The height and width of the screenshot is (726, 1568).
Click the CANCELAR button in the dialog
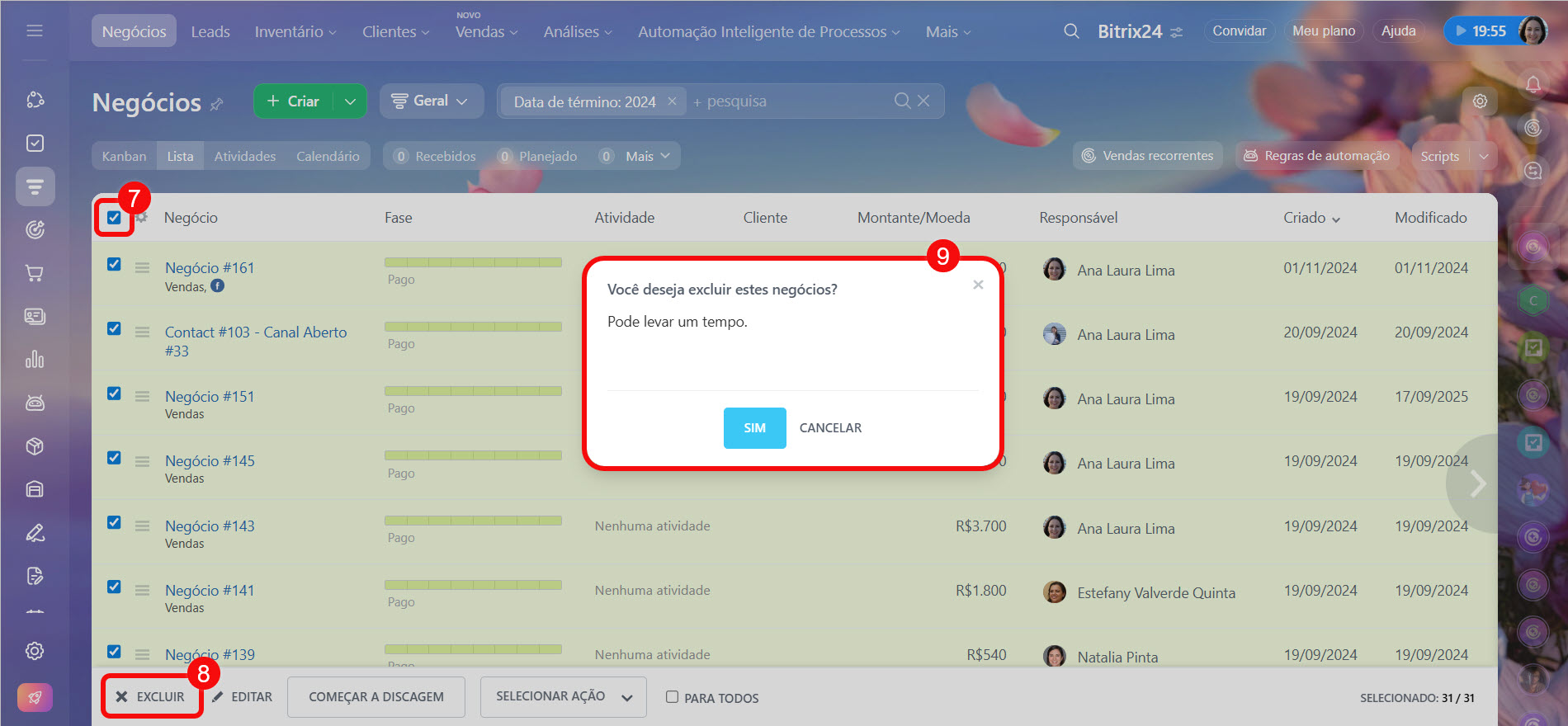coord(830,428)
